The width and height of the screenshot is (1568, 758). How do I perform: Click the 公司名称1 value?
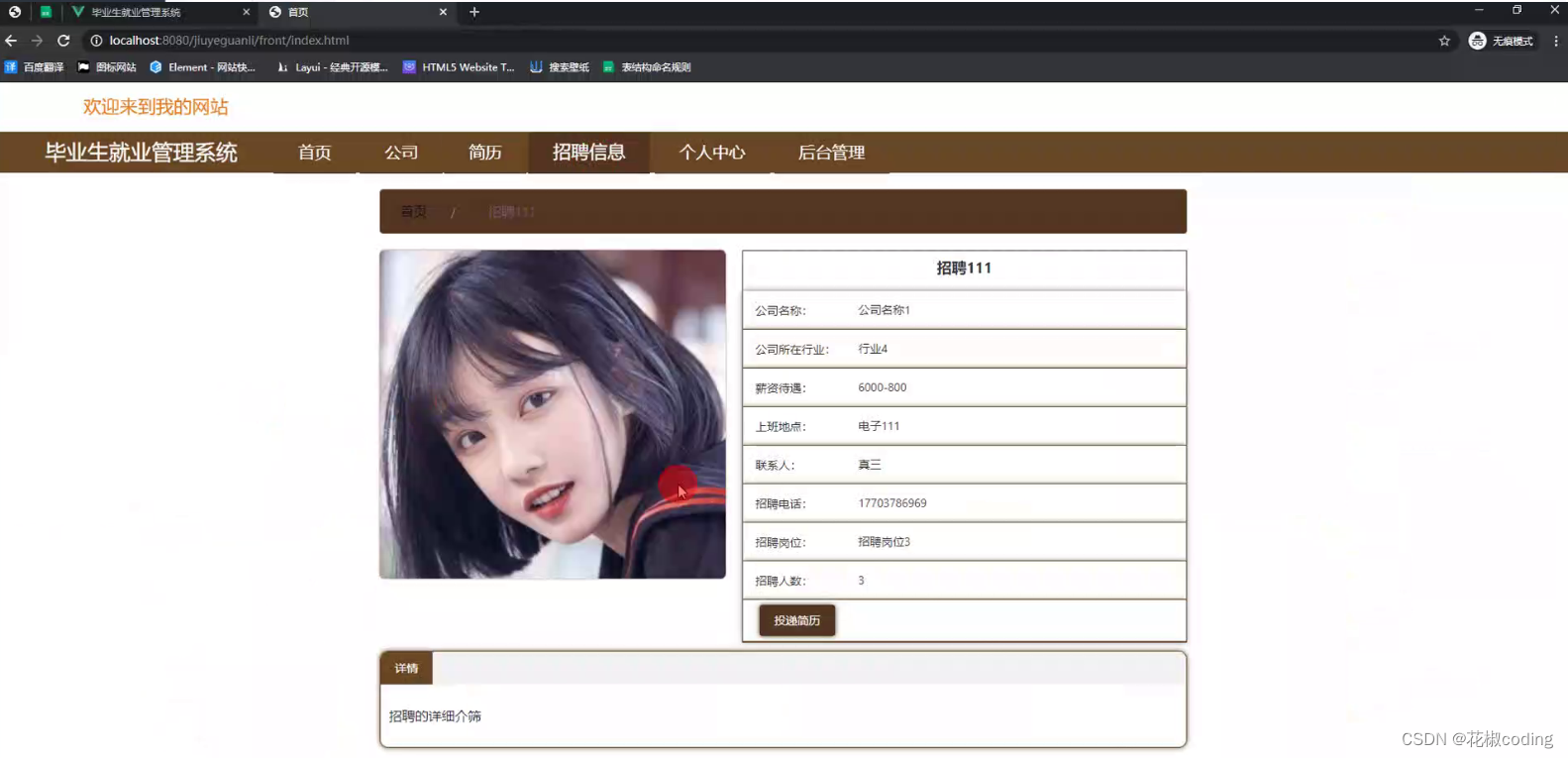tap(884, 310)
